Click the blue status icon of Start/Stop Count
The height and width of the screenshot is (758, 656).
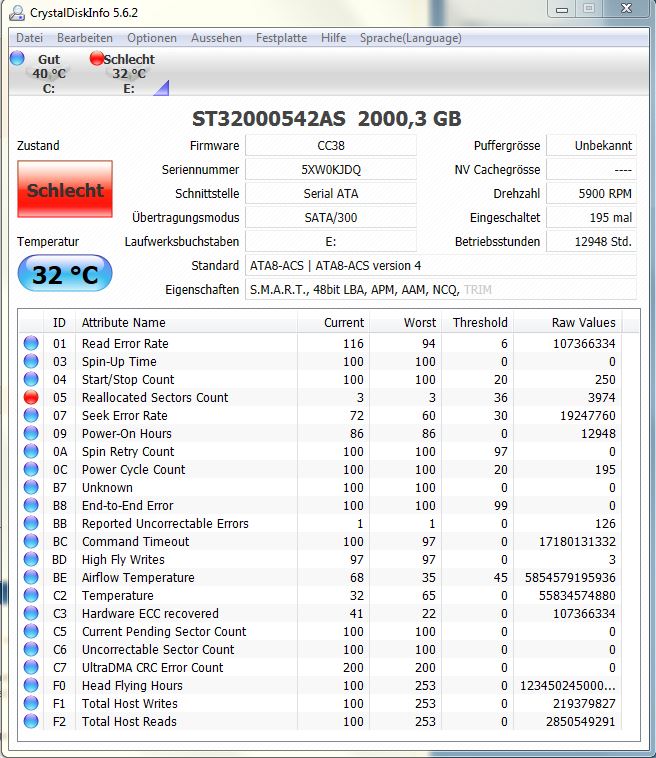point(31,379)
